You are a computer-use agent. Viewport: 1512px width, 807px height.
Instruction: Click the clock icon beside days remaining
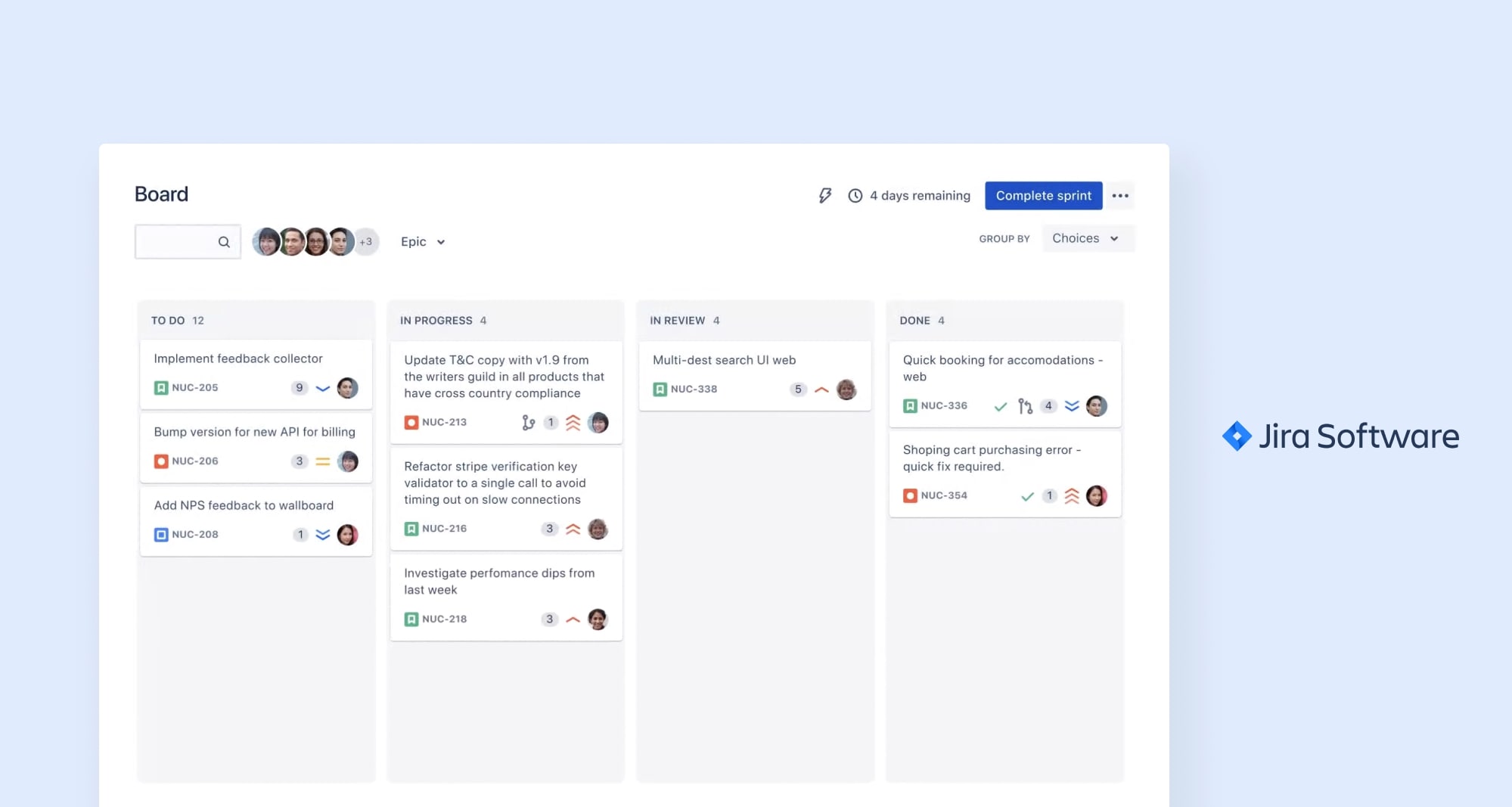click(855, 196)
